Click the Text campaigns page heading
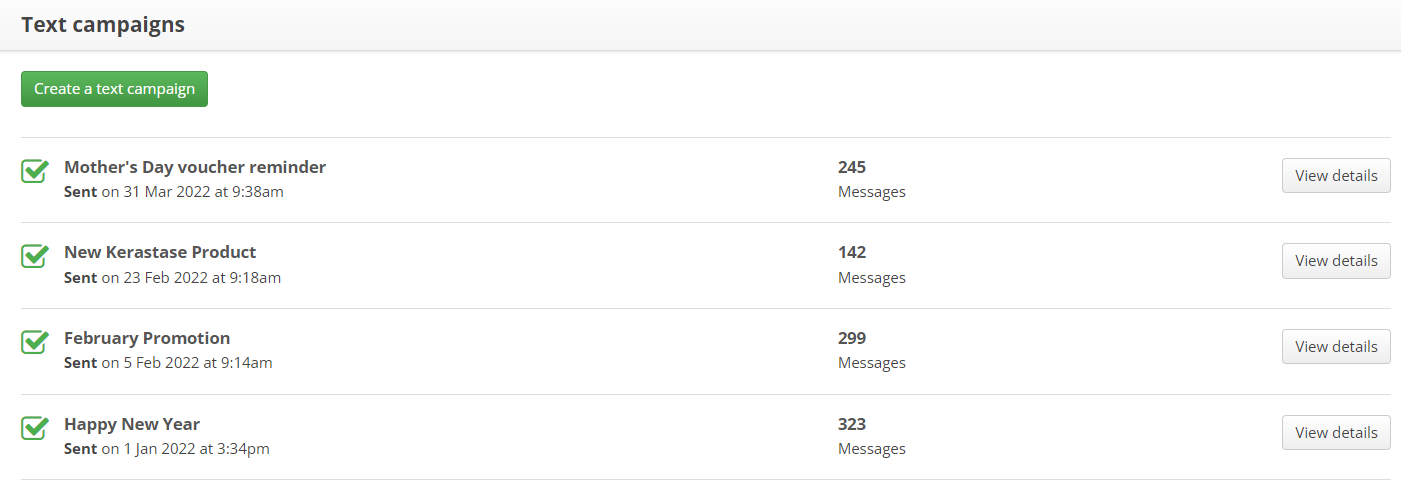 point(103,25)
